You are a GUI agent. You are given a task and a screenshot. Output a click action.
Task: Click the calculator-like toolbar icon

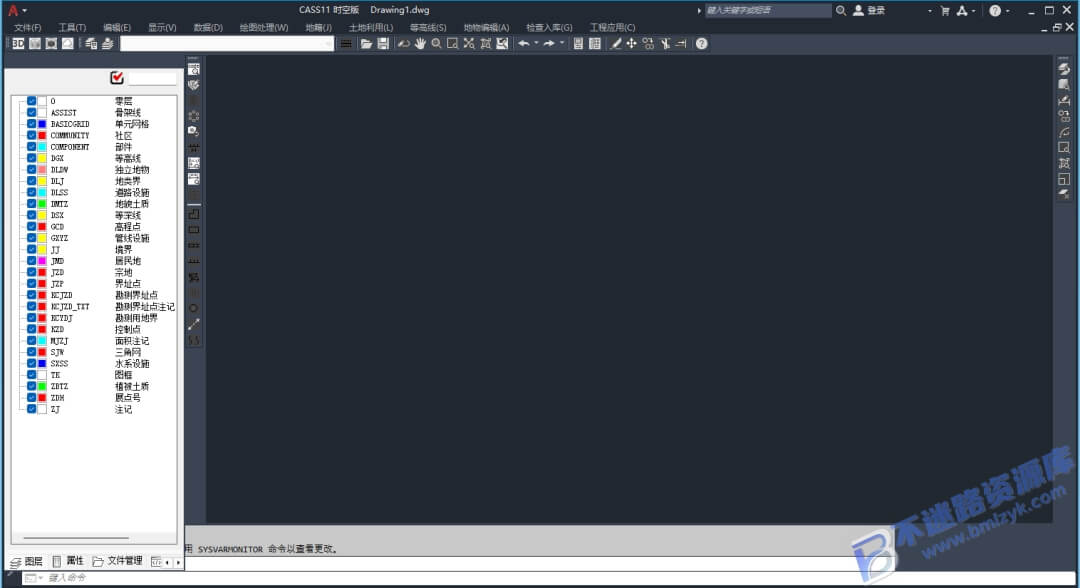pyautogui.click(x=578, y=43)
